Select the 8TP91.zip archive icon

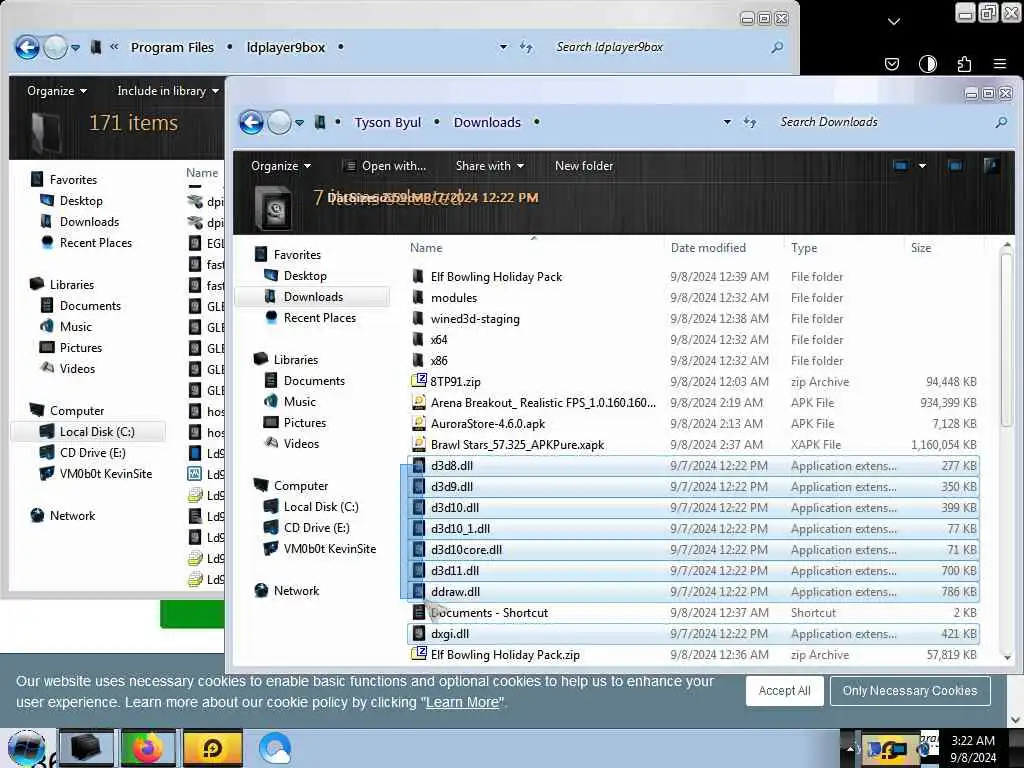pyautogui.click(x=419, y=381)
